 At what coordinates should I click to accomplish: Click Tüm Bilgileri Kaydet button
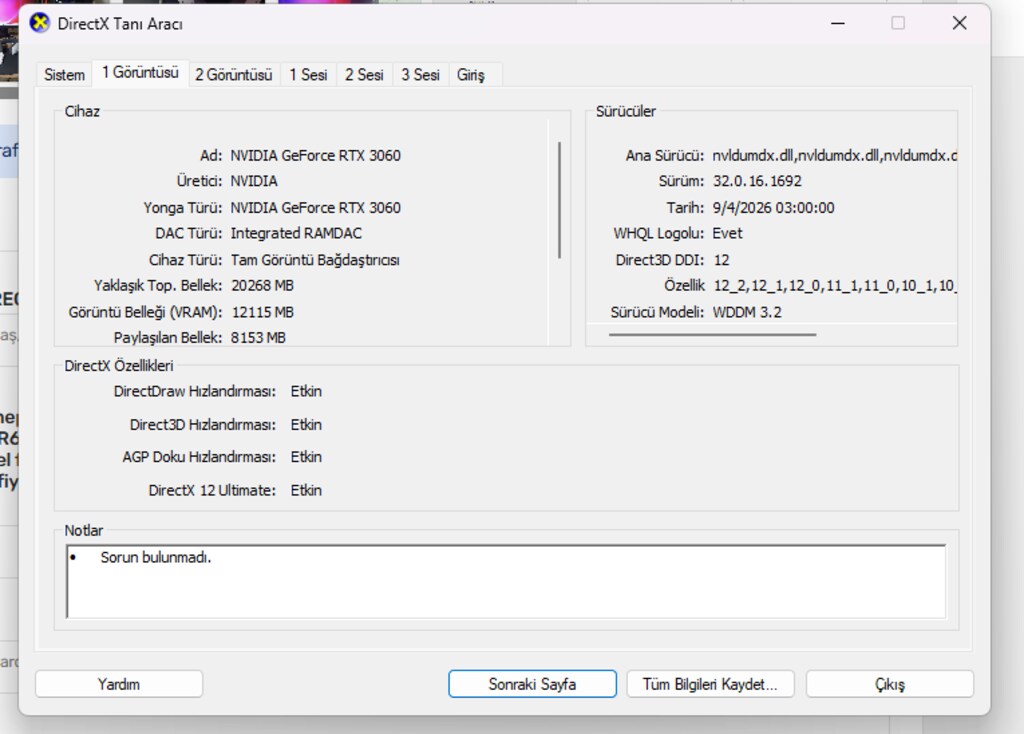click(711, 684)
